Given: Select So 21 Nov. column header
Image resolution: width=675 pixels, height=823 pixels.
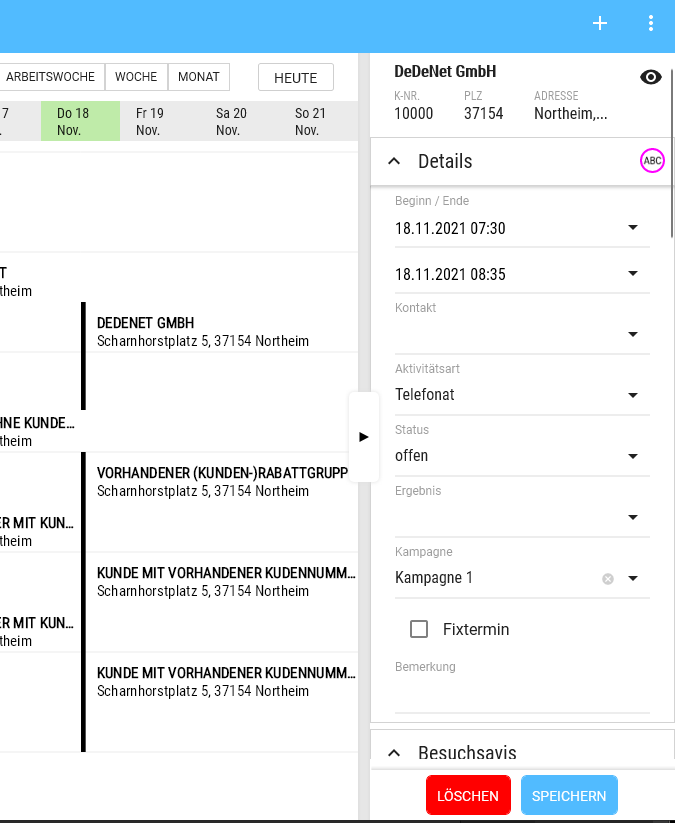Looking at the screenshot, I should tap(318, 121).
